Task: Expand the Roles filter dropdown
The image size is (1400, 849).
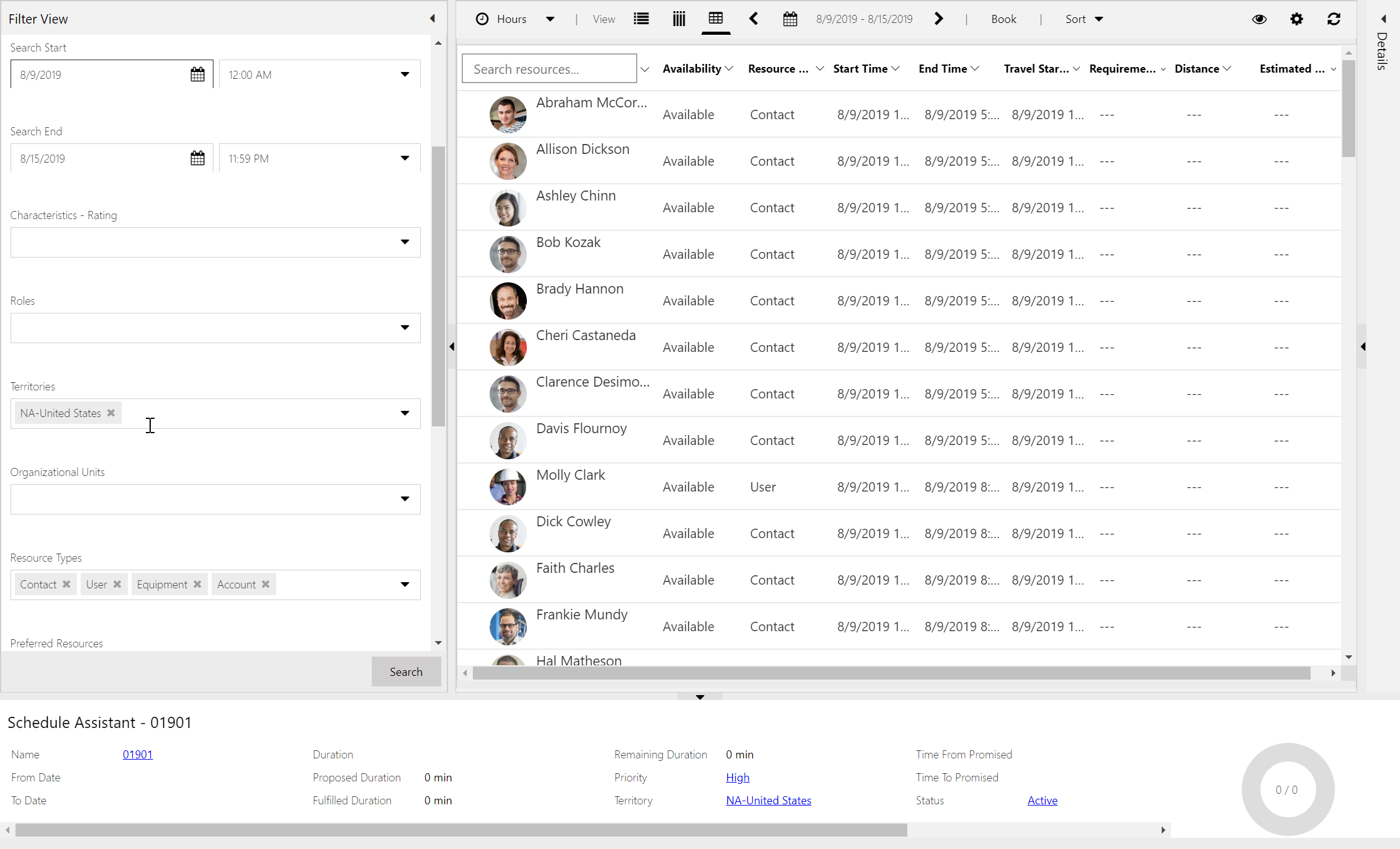Action: [405, 327]
